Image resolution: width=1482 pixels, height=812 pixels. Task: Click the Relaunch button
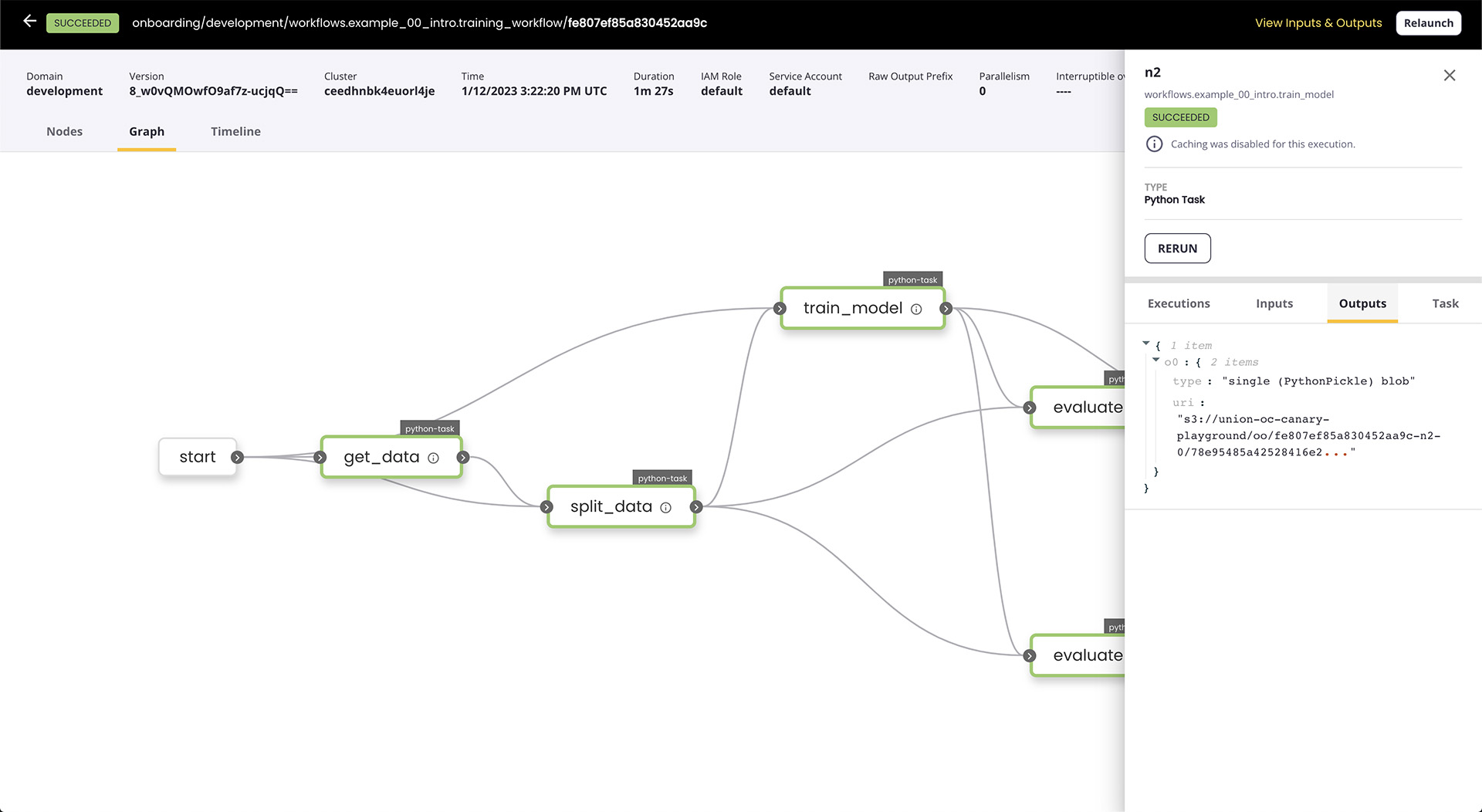pyautogui.click(x=1428, y=22)
